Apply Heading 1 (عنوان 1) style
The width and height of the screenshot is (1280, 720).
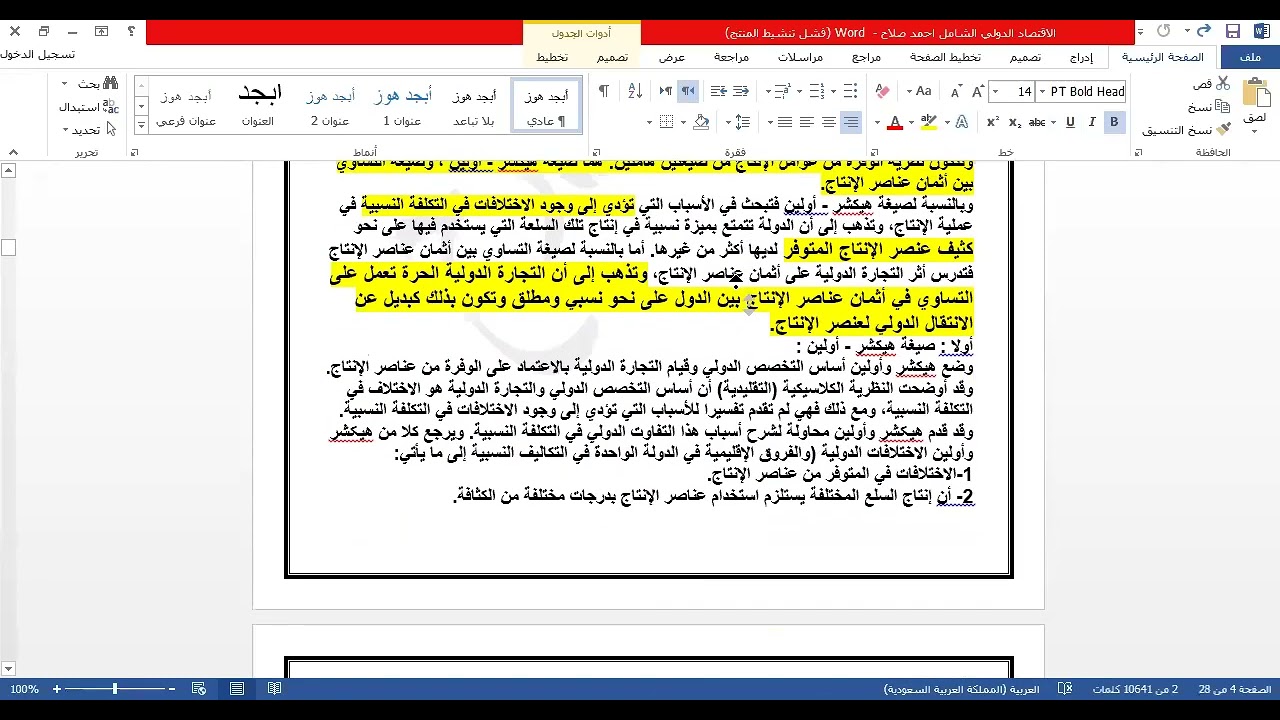pyautogui.click(x=402, y=107)
